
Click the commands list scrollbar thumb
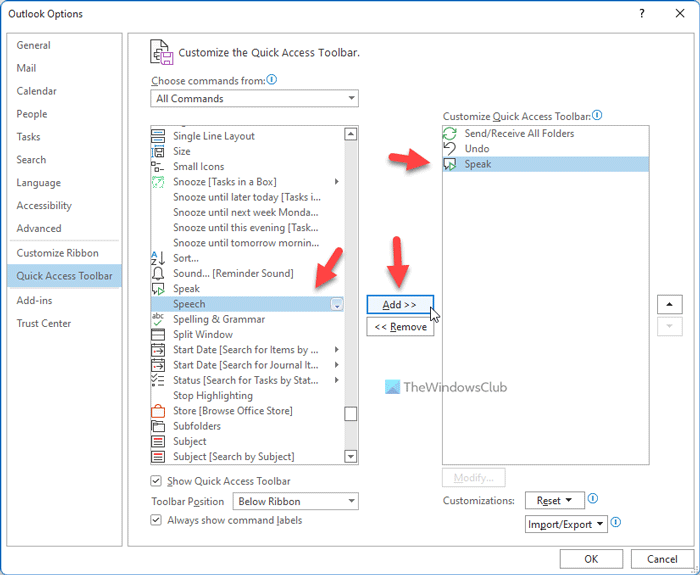(x=351, y=414)
